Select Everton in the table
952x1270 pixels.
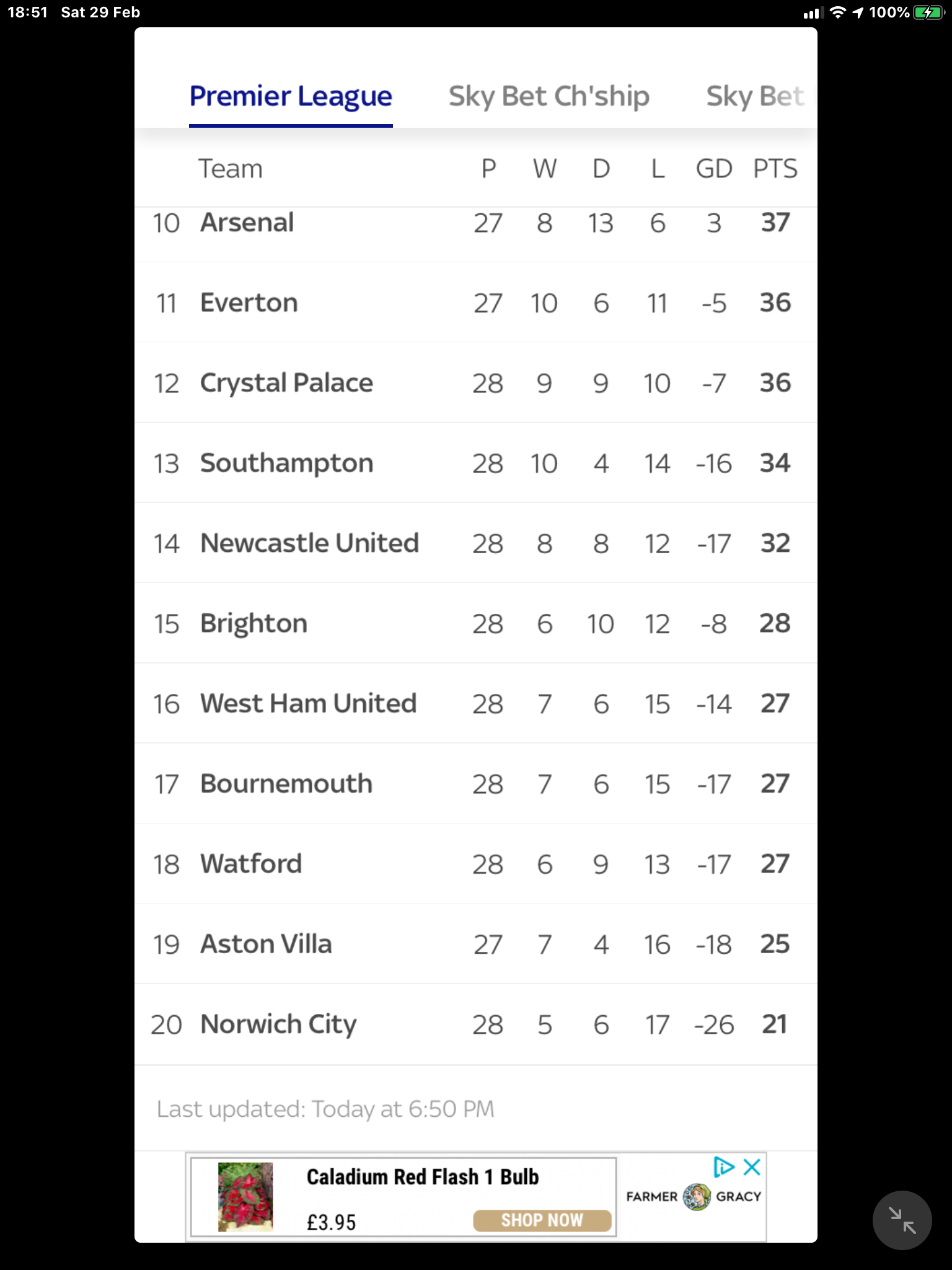point(476,303)
